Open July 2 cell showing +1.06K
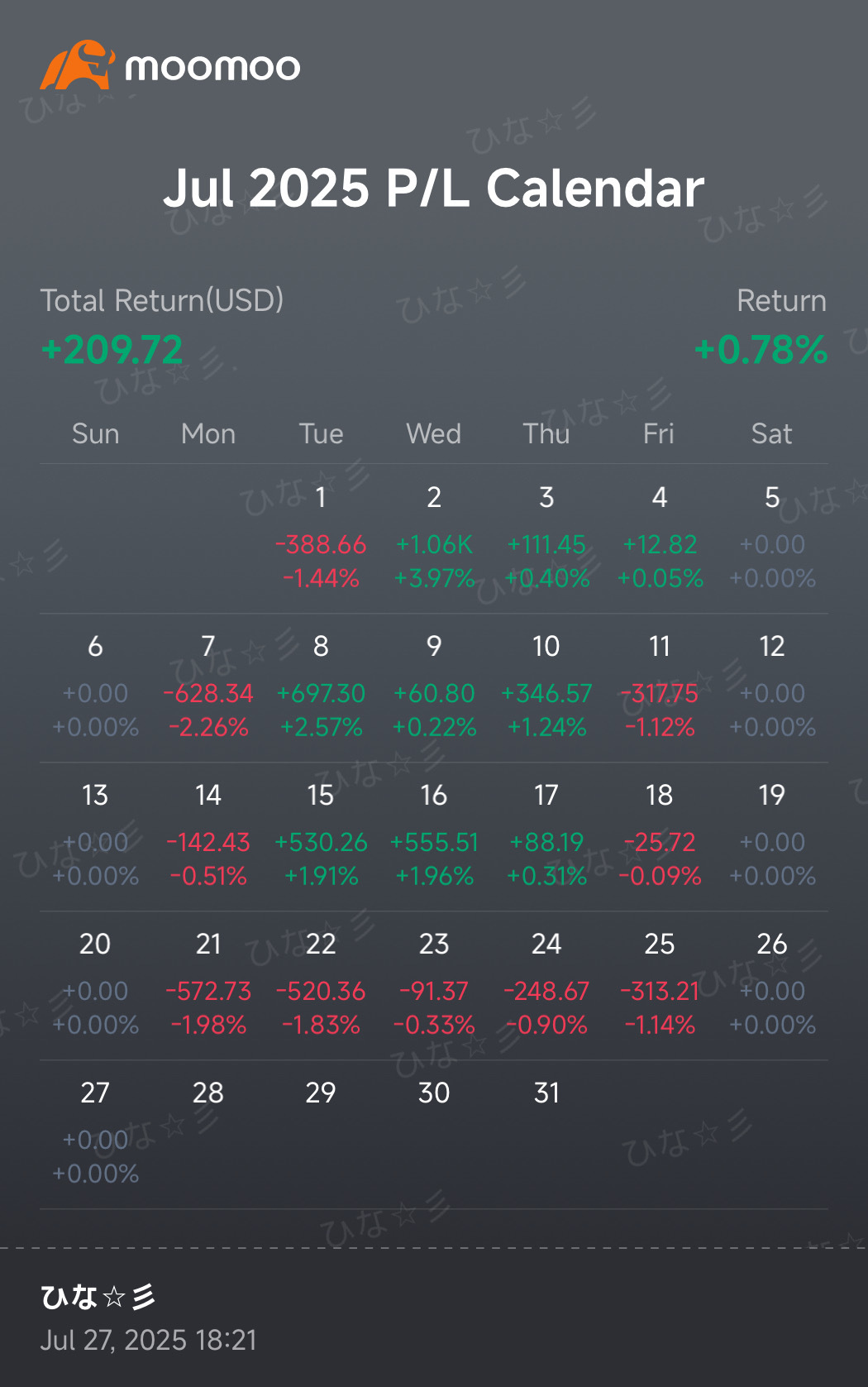The image size is (868, 1387). [x=434, y=538]
